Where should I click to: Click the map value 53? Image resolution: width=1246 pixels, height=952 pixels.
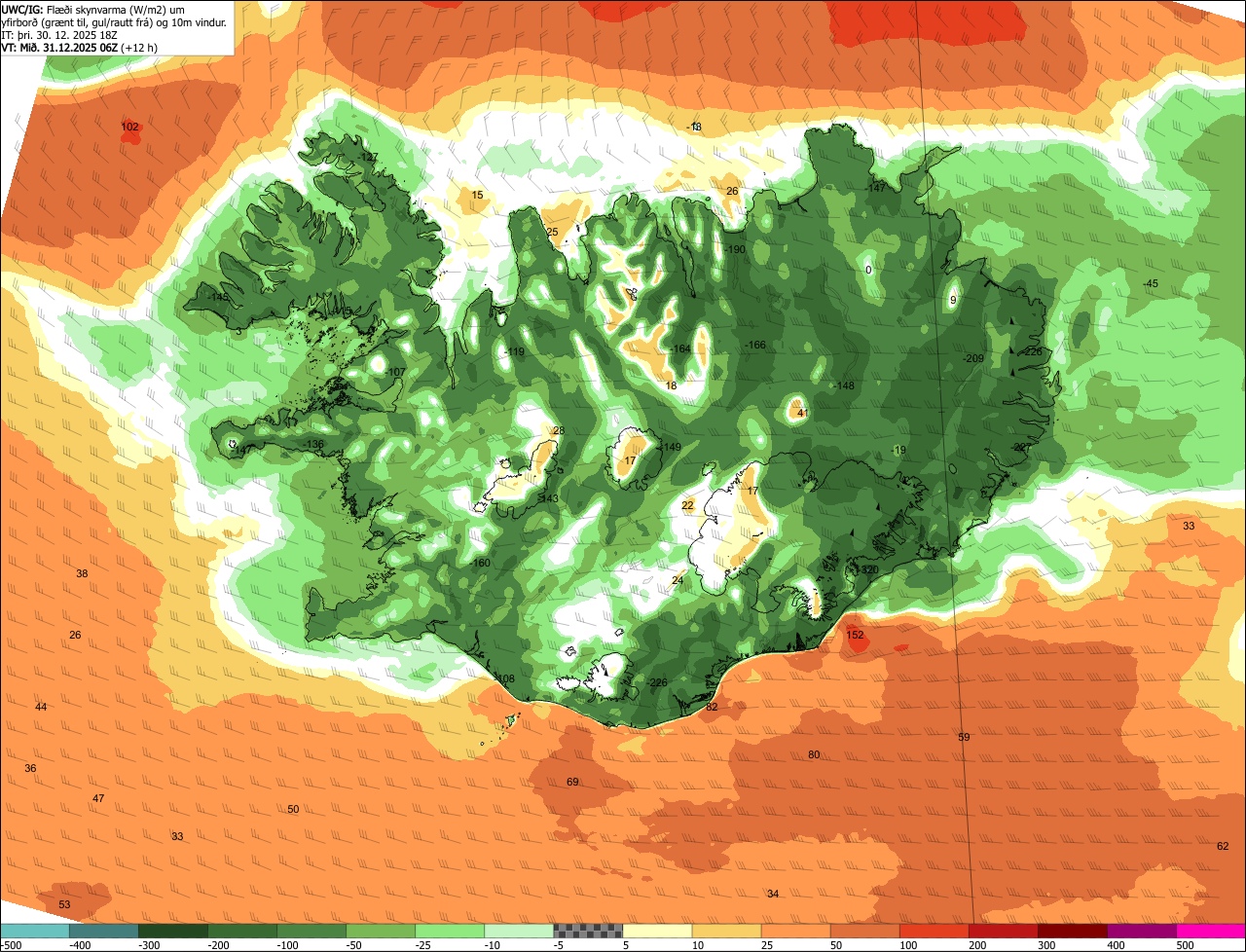click(x=64, y=905)
